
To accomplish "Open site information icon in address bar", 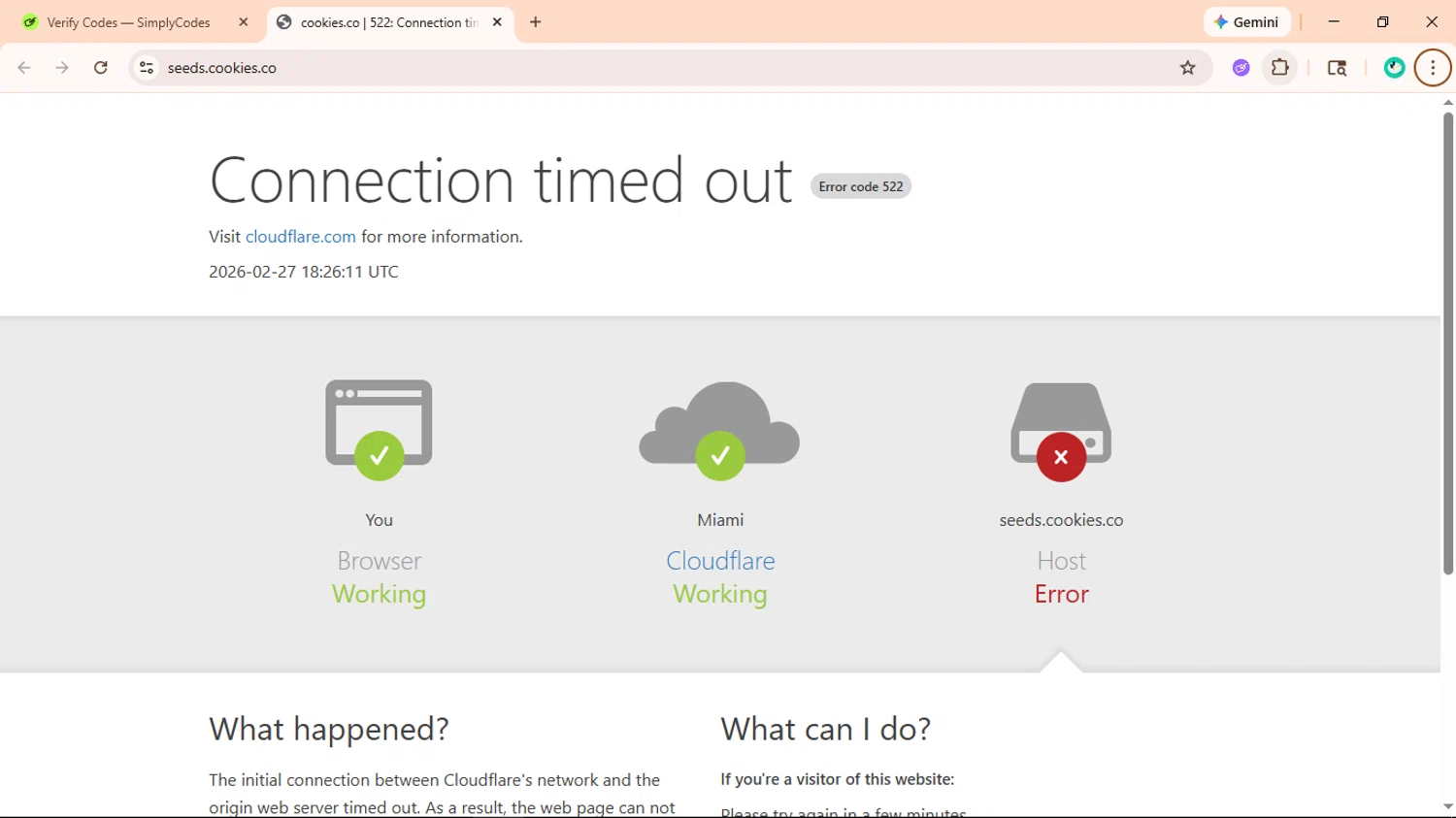I will coord(147,68).
